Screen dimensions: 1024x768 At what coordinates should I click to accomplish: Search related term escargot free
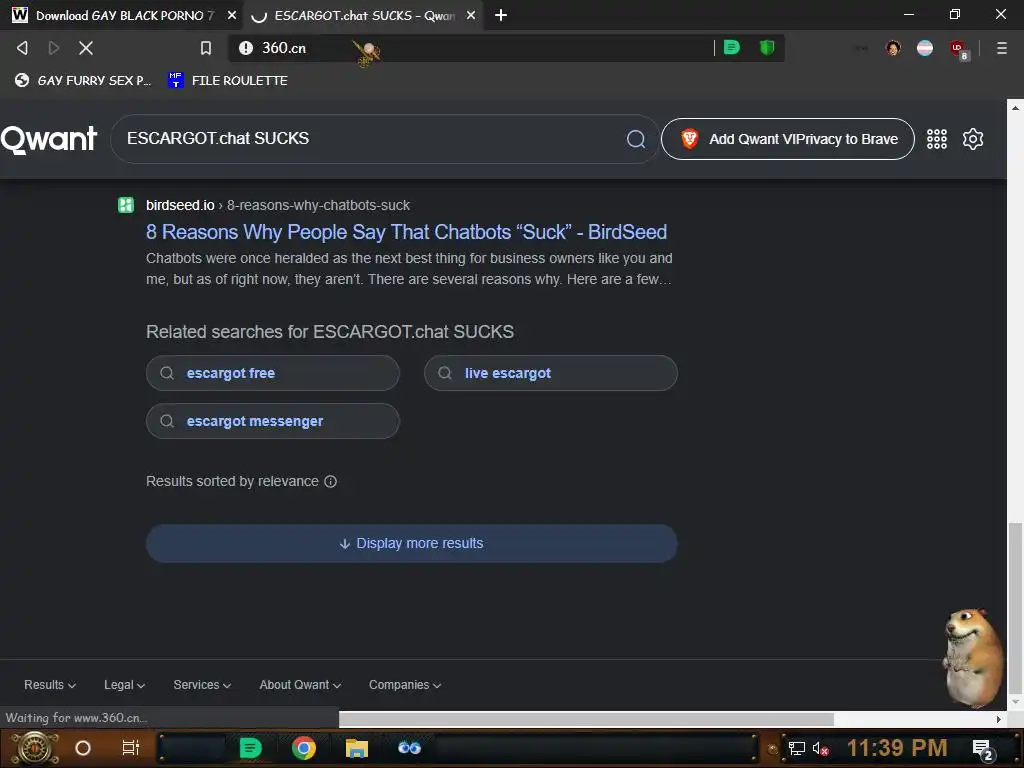coord(272,373)
